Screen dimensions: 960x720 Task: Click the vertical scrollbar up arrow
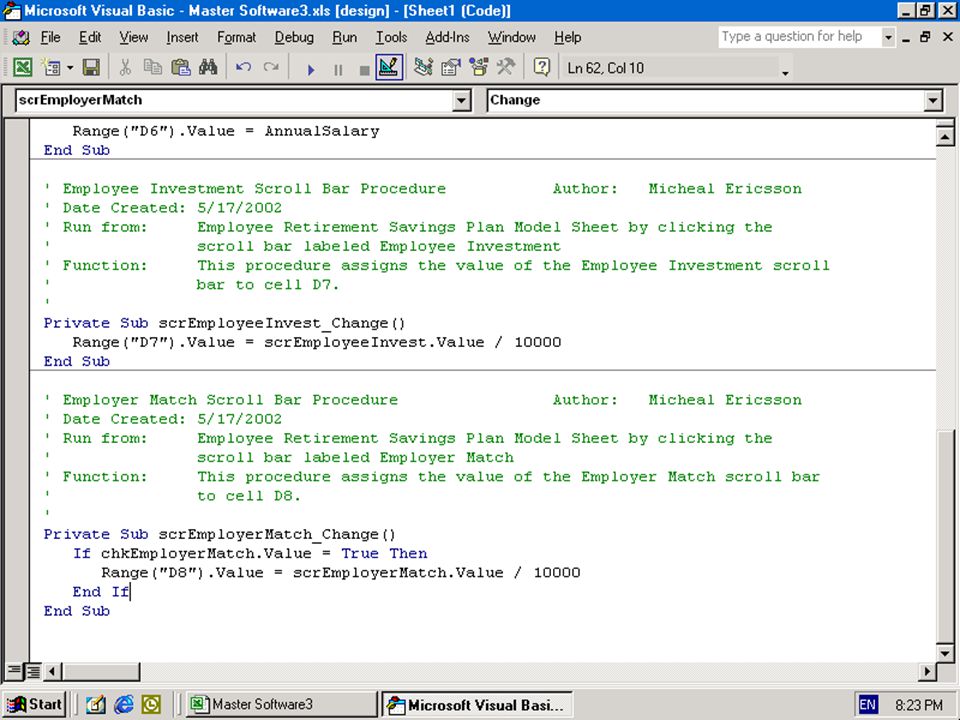point(945,137)
